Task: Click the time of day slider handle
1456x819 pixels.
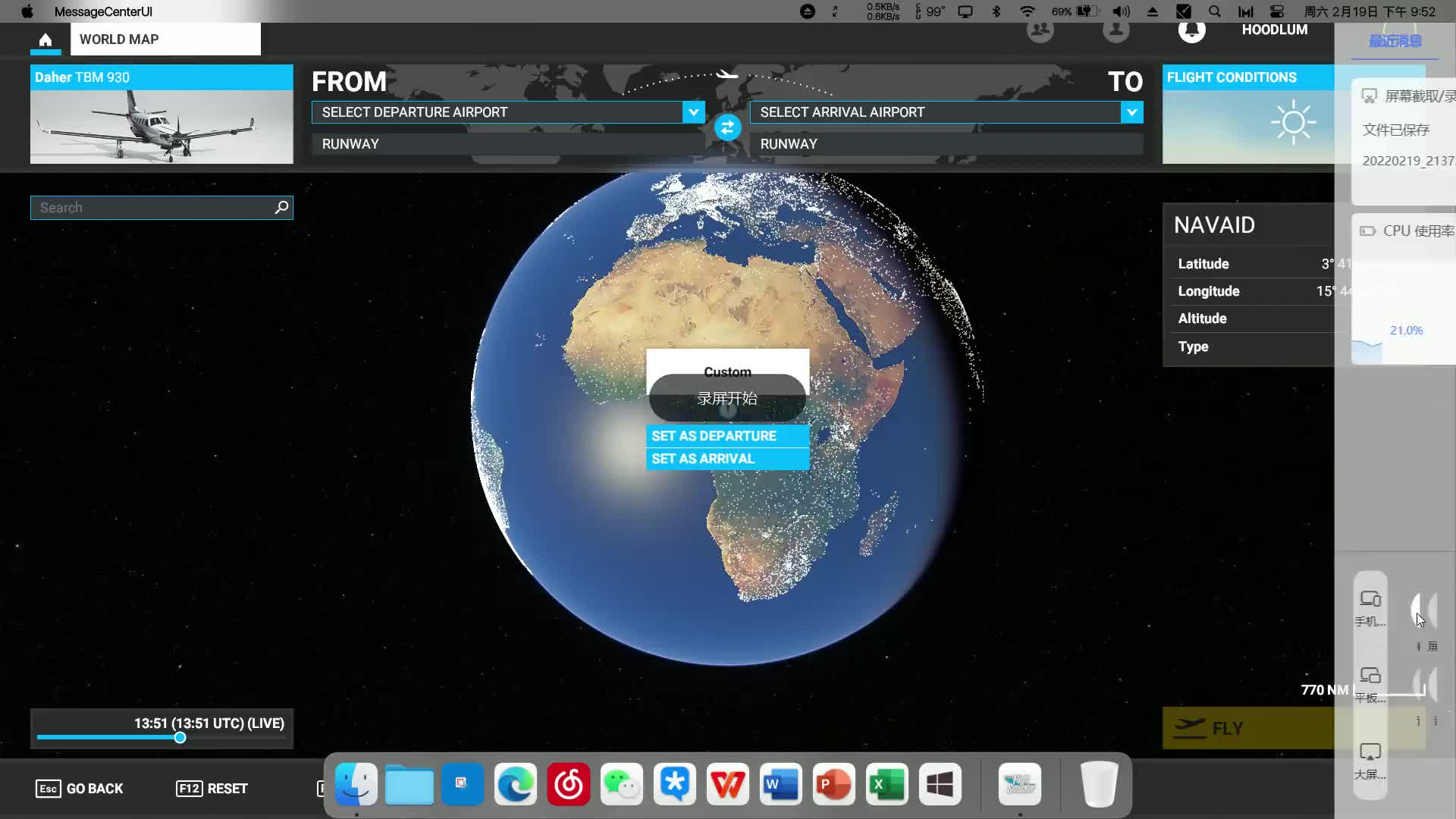Action: (180, 738)
